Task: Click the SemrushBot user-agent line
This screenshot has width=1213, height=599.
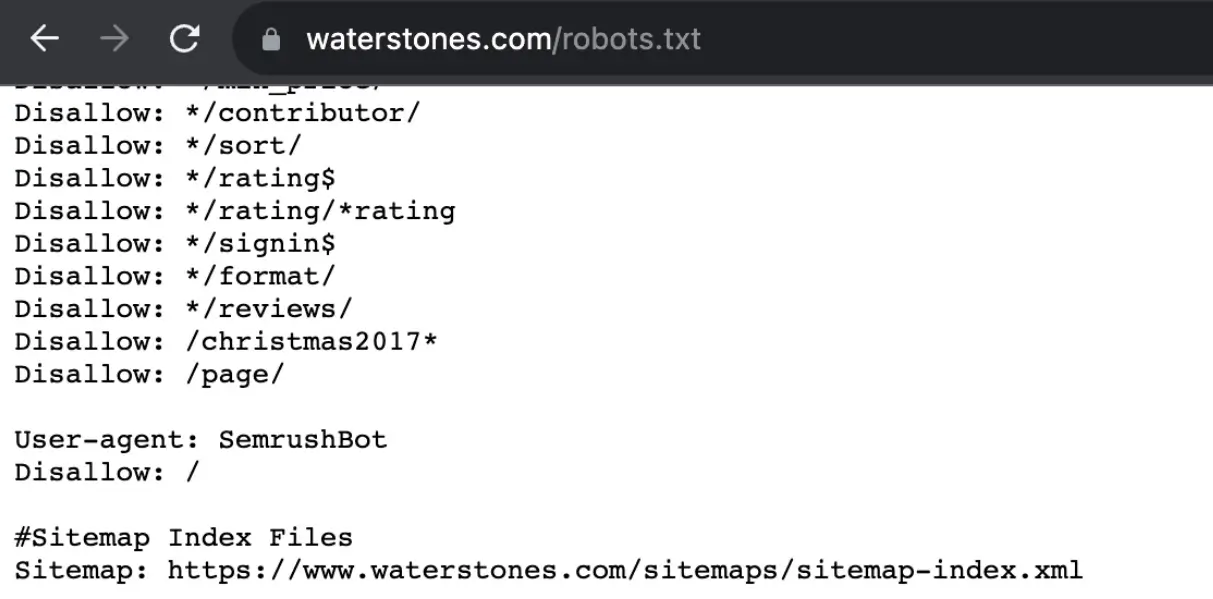Action: [200, 439]
